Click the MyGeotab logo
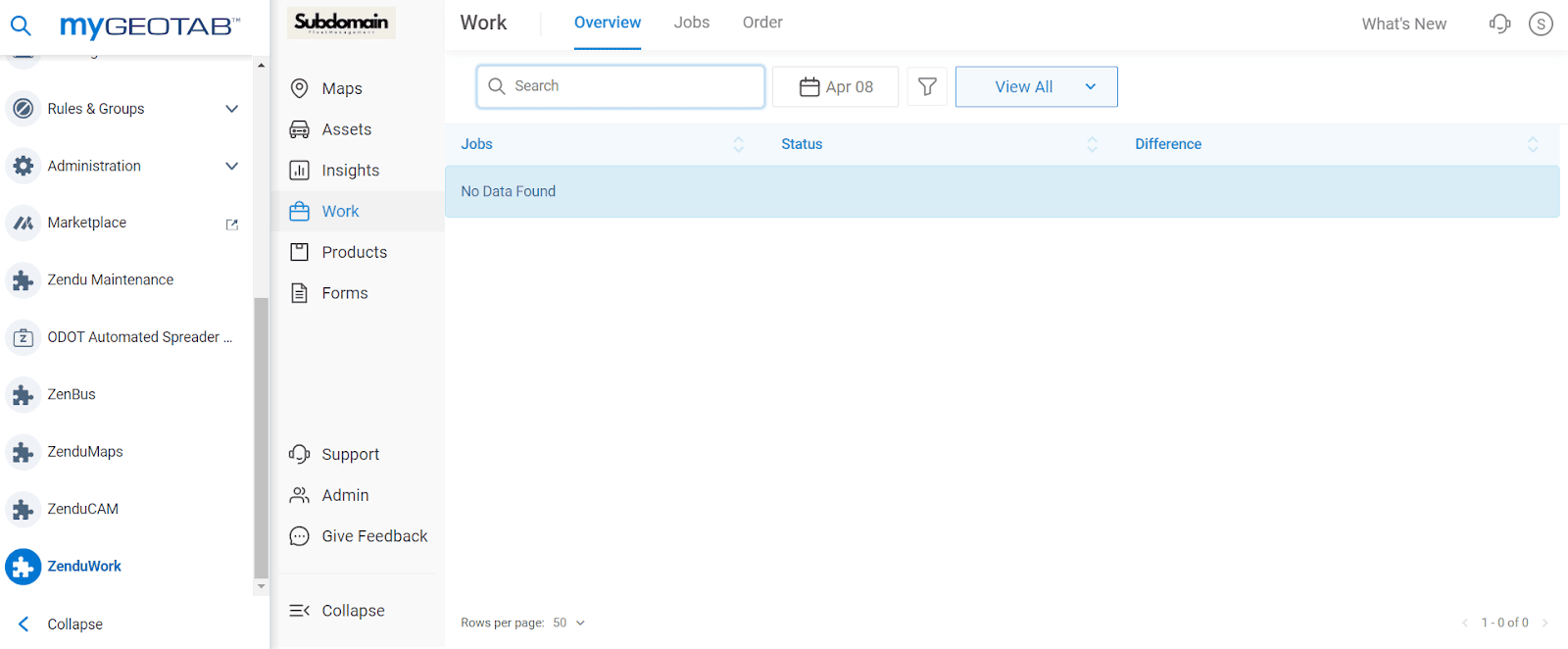The height and width of the screenshot is (649, 1568). point(150,25)
